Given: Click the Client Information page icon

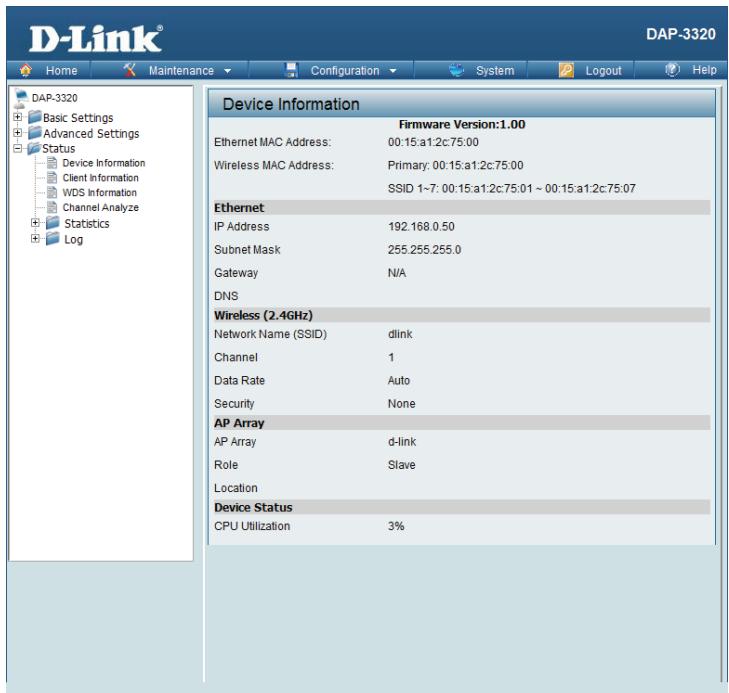Looking at the screenshot, I should (52, 178).
